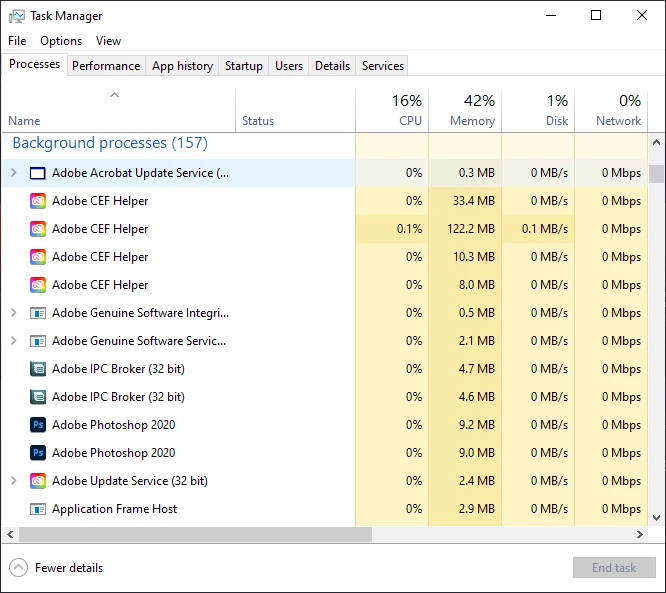
Task: Click the Adobe Acrobat Update Service icon
Action: click(x=38, y=173)
